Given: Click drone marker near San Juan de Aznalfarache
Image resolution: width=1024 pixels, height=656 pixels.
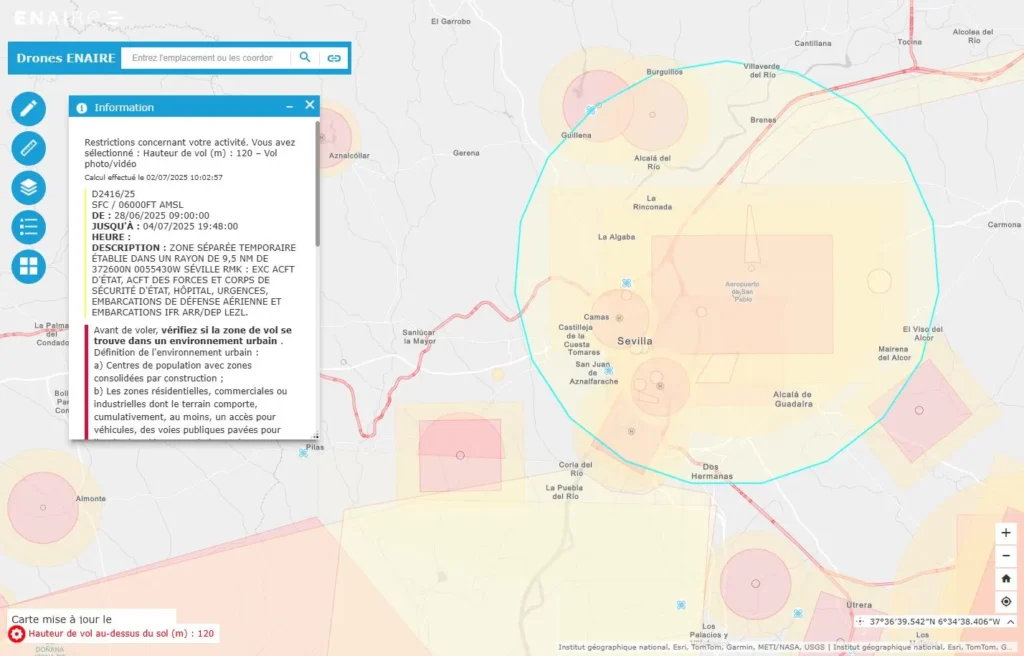Looking at the screenshot, I should (609, 371).
